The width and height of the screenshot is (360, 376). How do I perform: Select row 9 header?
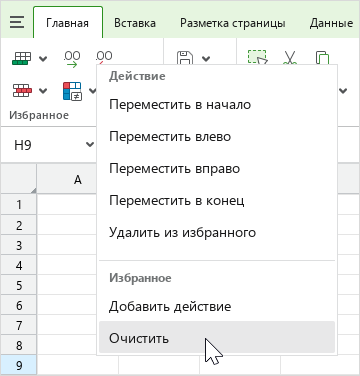coord(19,365)
